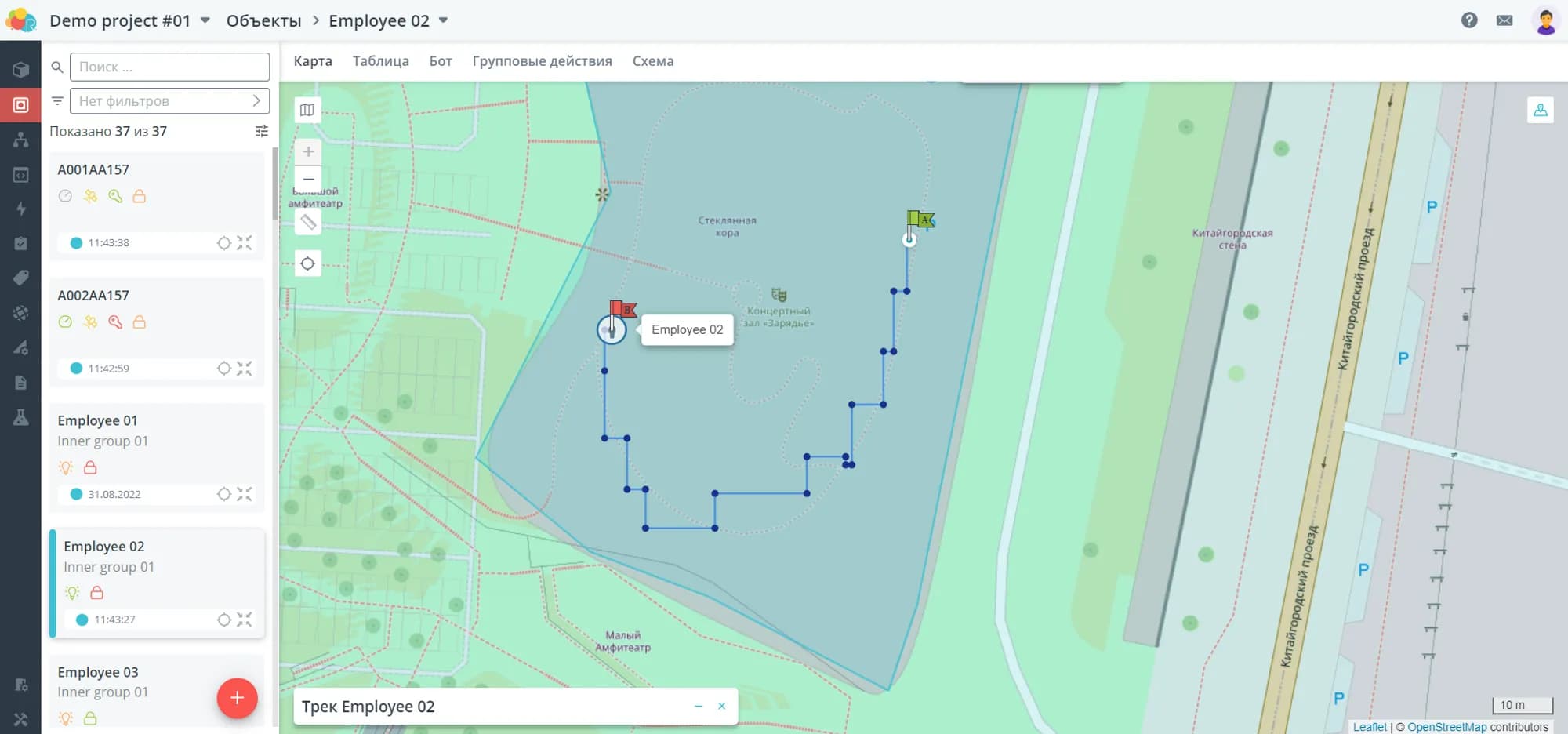This screenshot has height=734, width=1568.
Task: Open the help question mark icon
Action: (x=1469, y=20)
